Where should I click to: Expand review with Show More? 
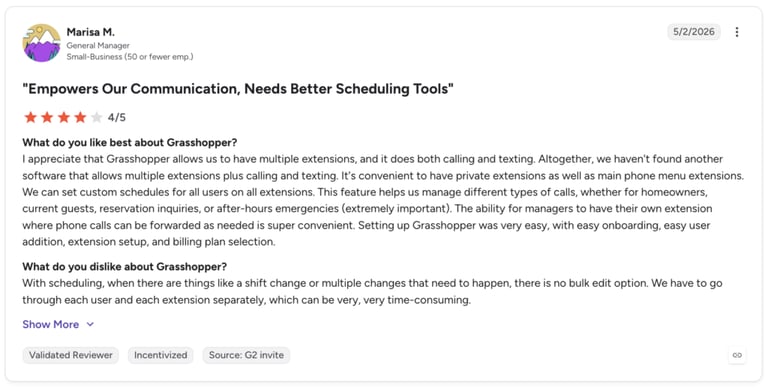[50, 324]
